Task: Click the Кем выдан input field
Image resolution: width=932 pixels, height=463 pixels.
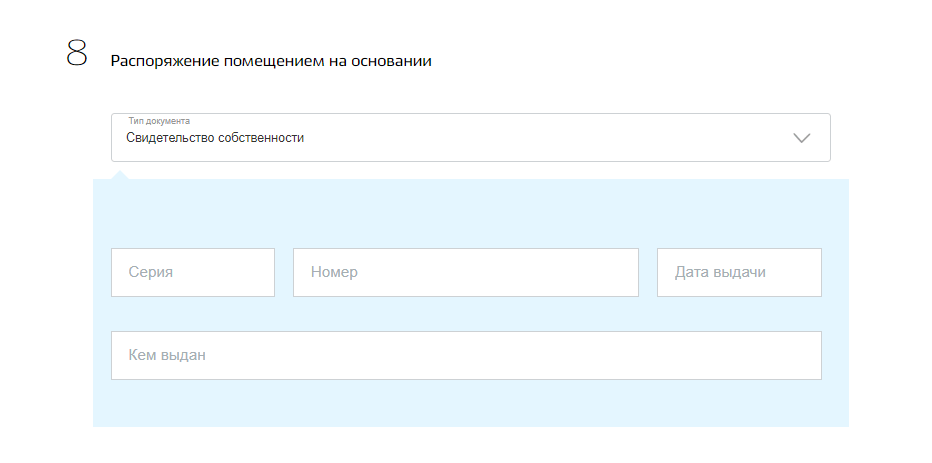Action: click(467, 355)
